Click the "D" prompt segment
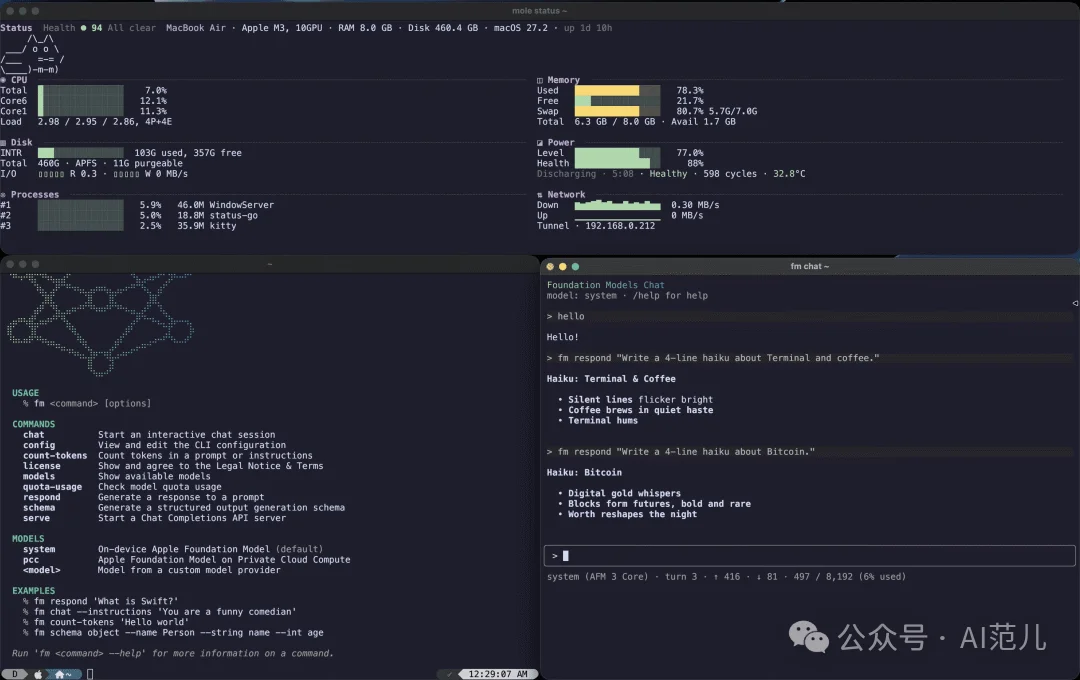 click(x=14, y=674)
